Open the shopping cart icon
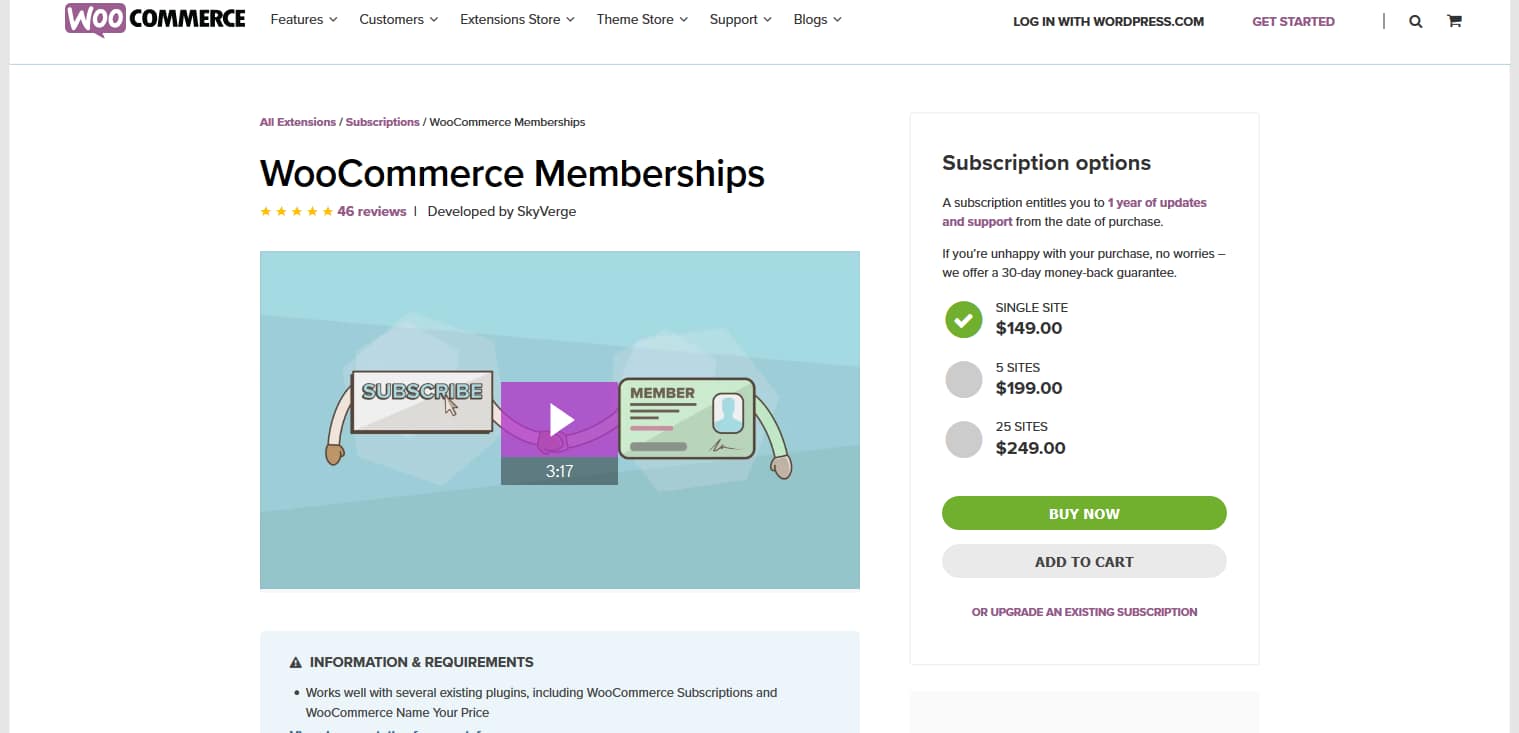The image size is (1519, 733). tap(1454, 21)
